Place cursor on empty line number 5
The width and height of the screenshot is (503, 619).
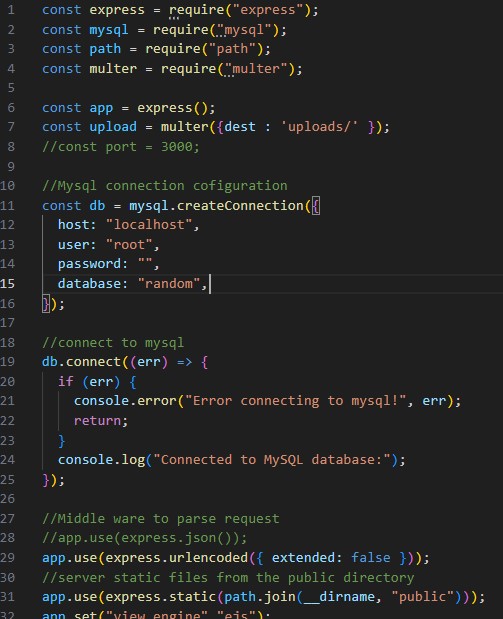click(11, 88)
